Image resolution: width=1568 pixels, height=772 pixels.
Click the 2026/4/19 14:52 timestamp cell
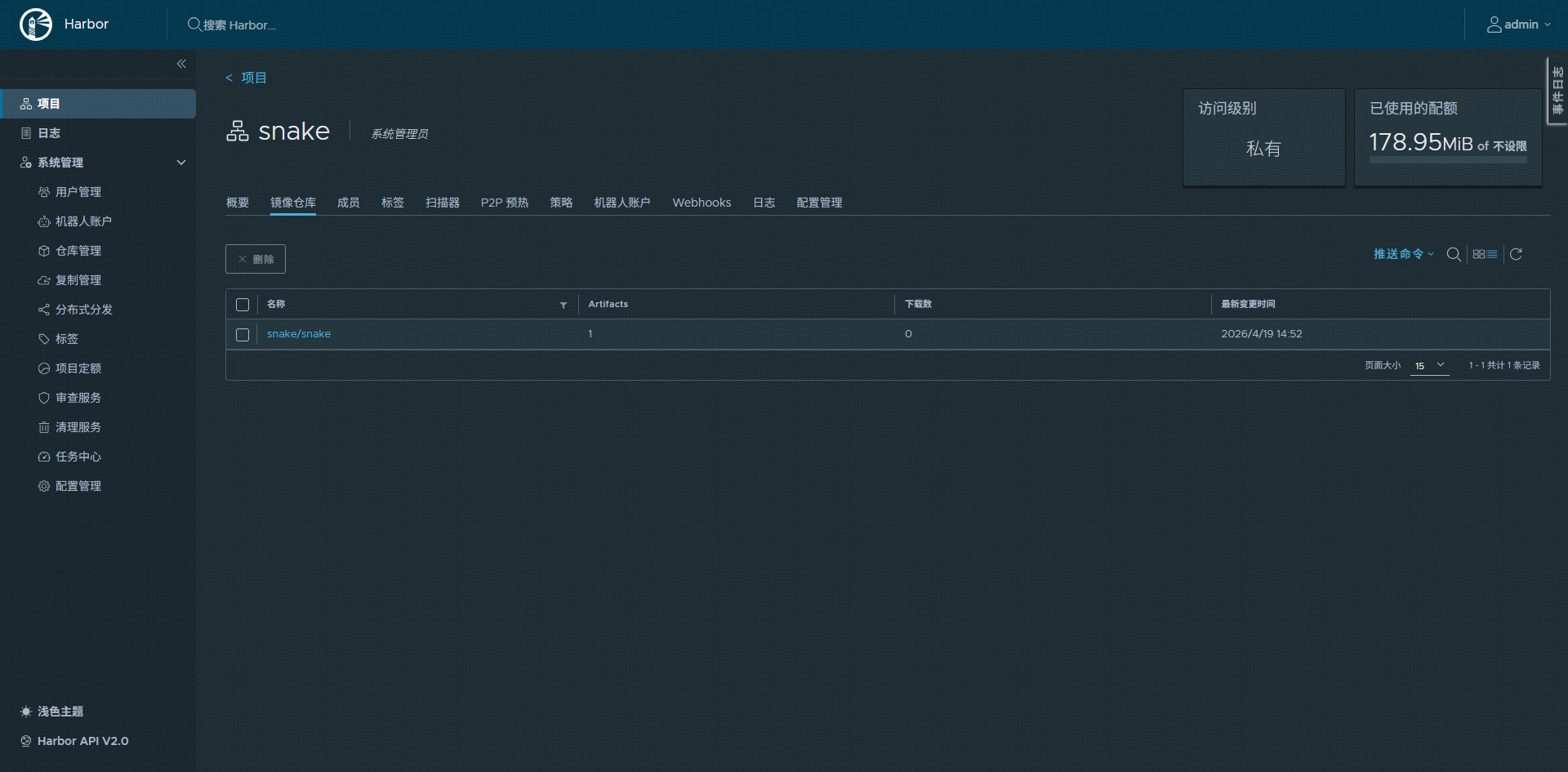1262,334
